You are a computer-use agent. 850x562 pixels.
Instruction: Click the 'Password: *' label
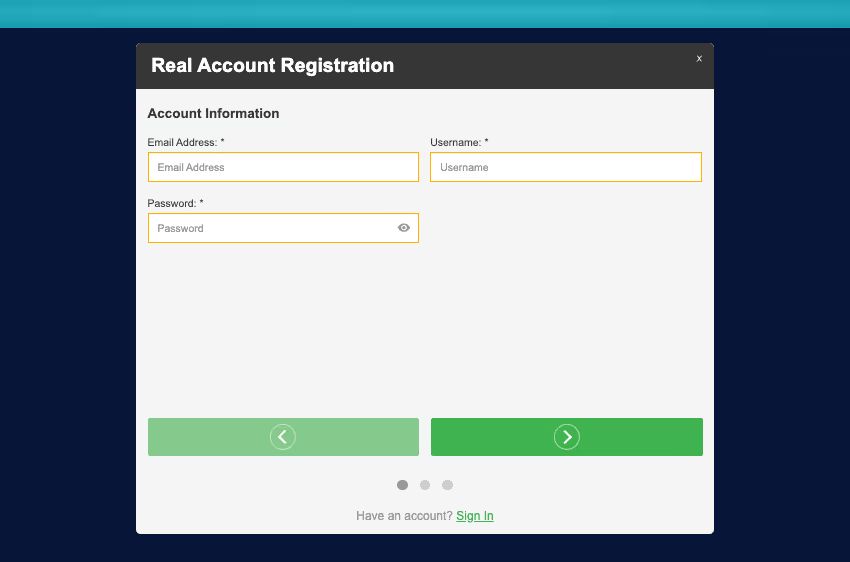[x=176, y=203]
